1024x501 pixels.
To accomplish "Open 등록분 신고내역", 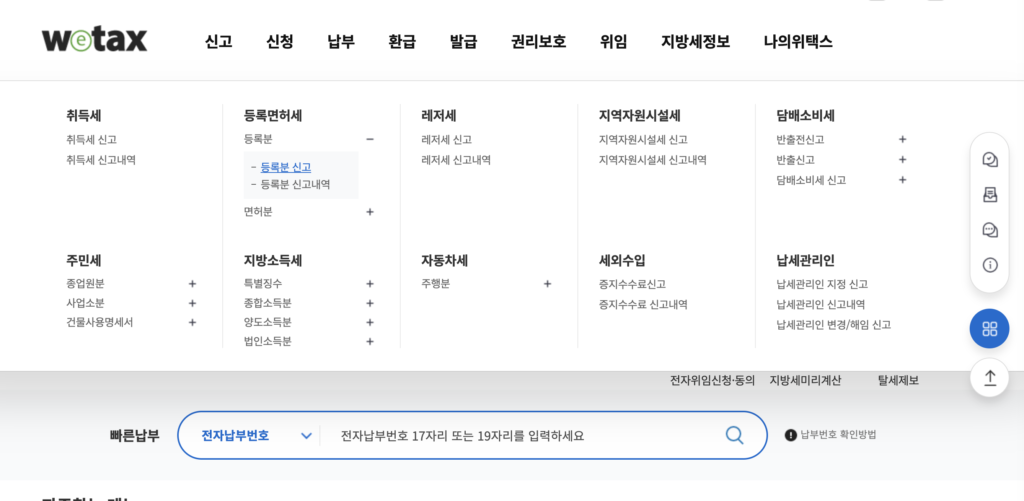I will click(x=295, y=184).
